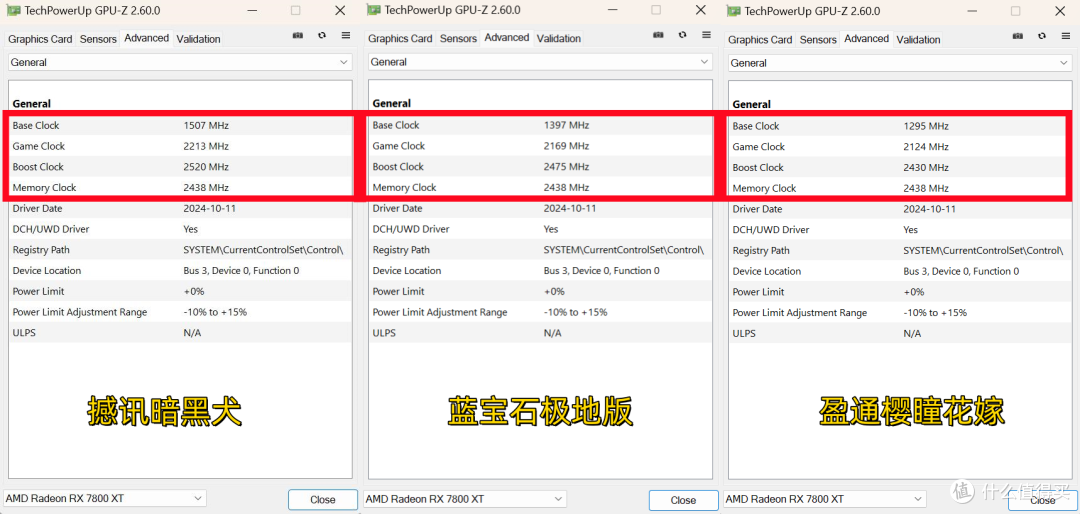This screenshot has width=1080, height=514.
Task: Click General heading in middle window
Action: (391, 103)
